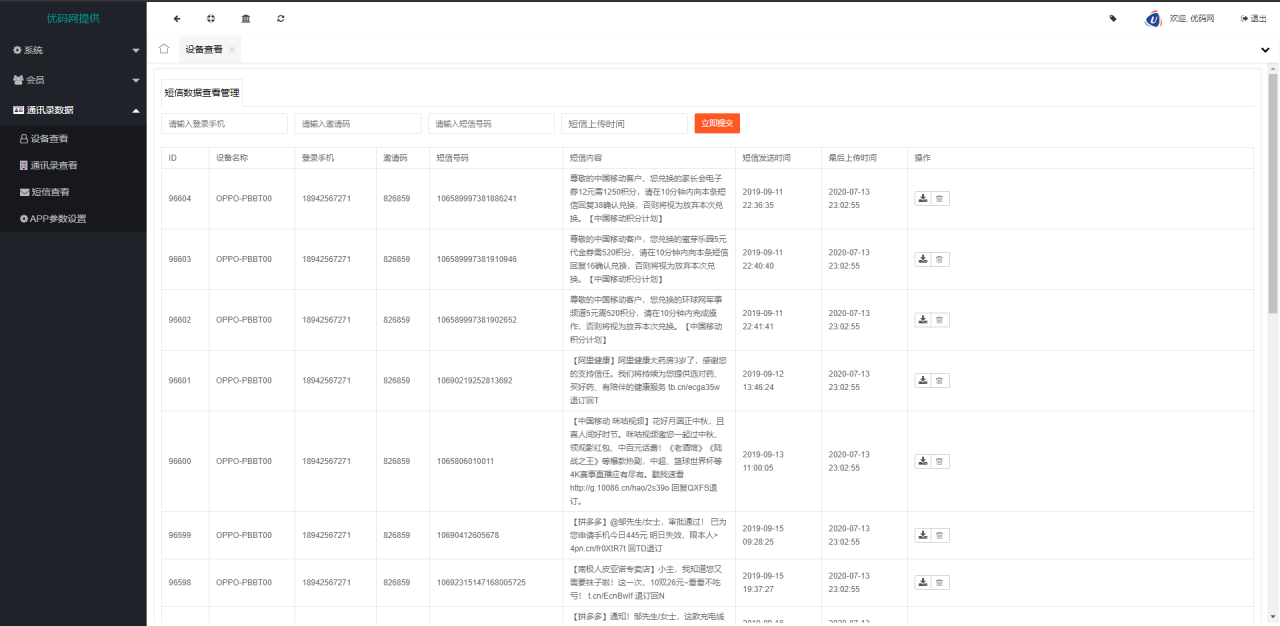Click the fullscreen crosshair icon in the toolbar
The height and width of the screenshot is (626, 1280).
tap(210, 18)
